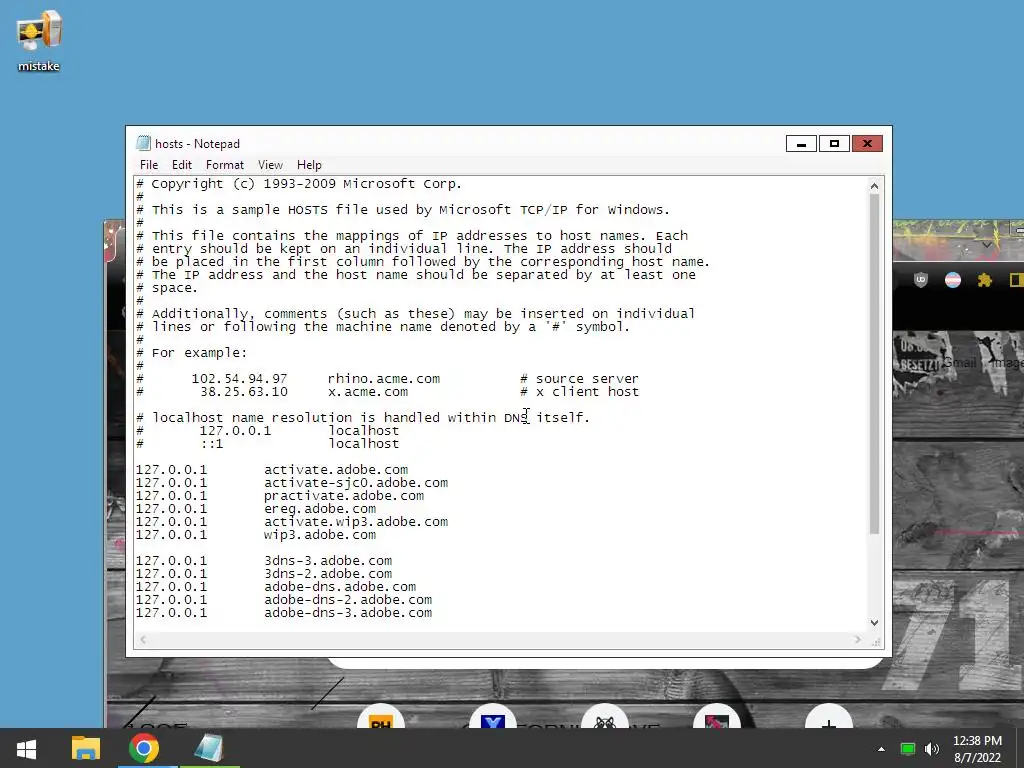This screenshot has height=768, width=1024.
Task: Click the 'practivate.adobe.com' entry
Action: pos(344,496)
